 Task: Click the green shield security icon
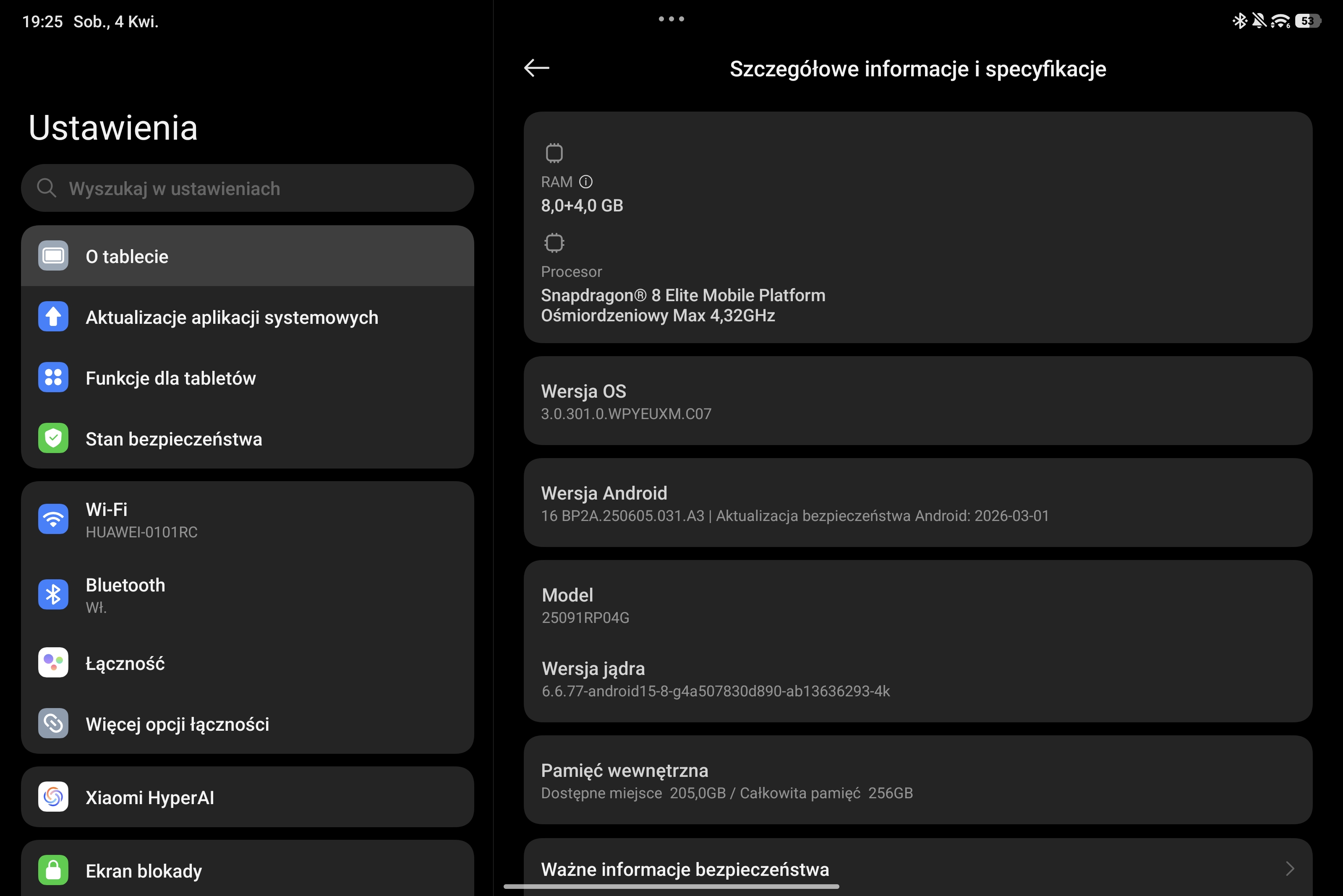53,438
